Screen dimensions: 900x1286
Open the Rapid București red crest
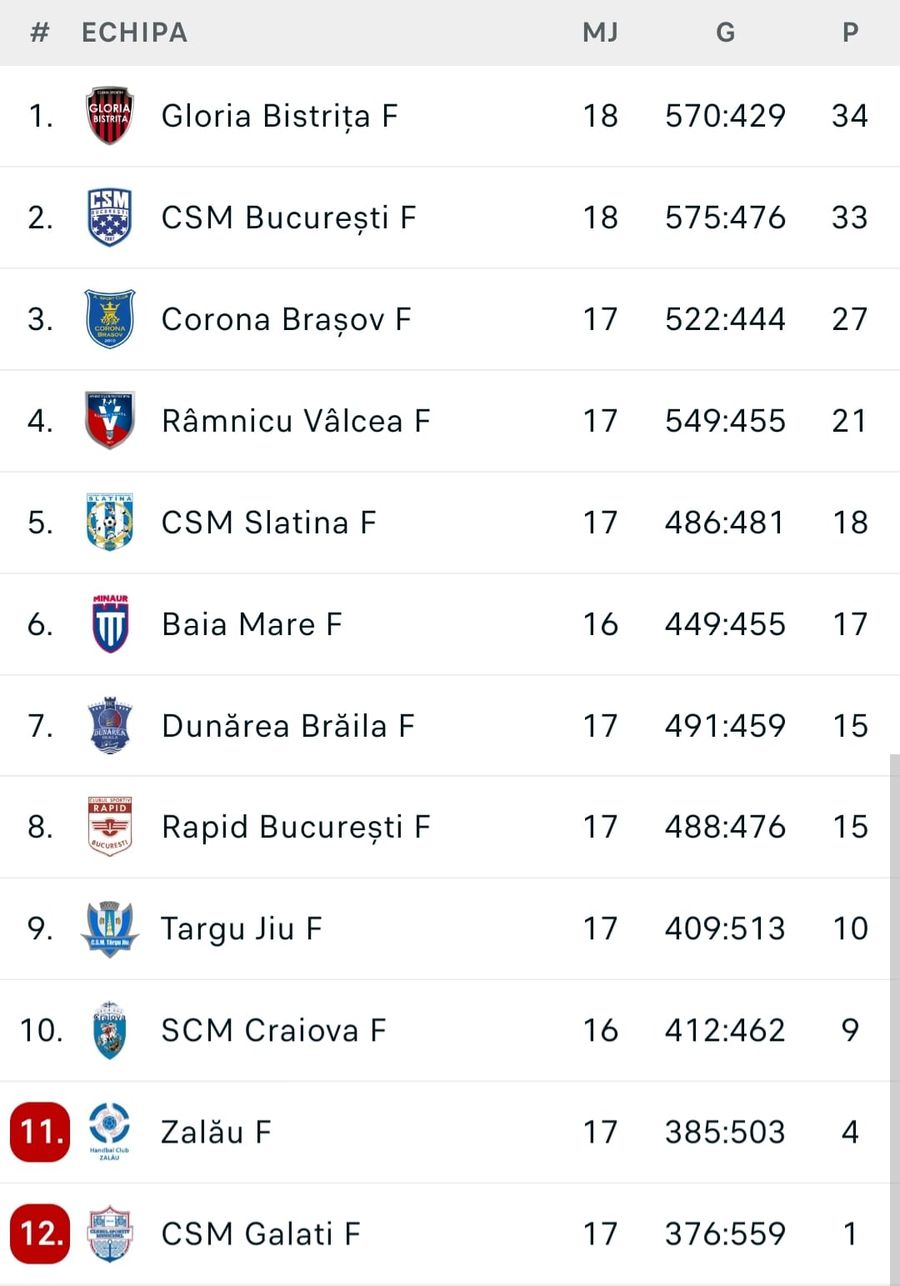(110, 827)
